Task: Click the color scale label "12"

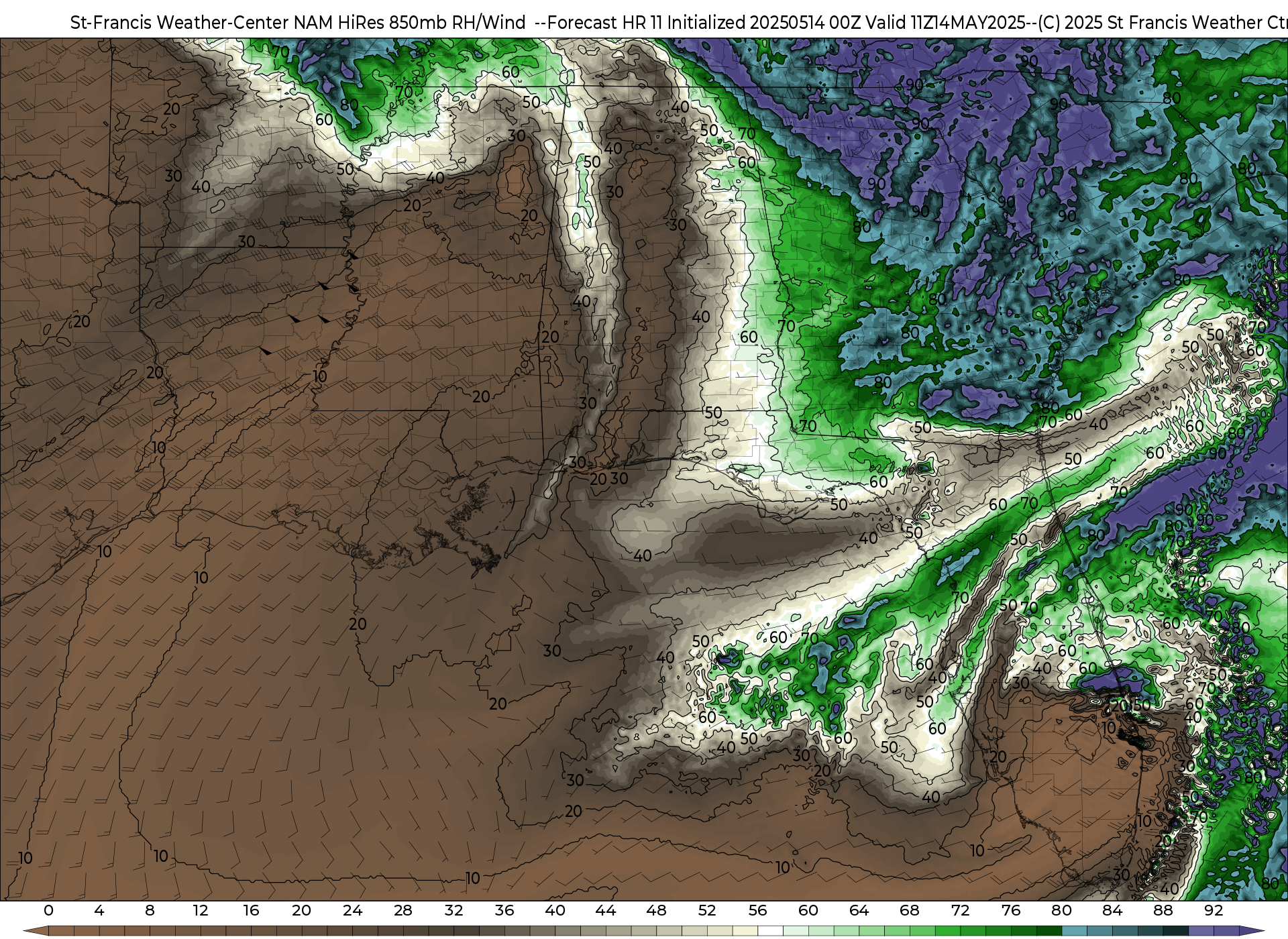Action: (x=201, y=910)
